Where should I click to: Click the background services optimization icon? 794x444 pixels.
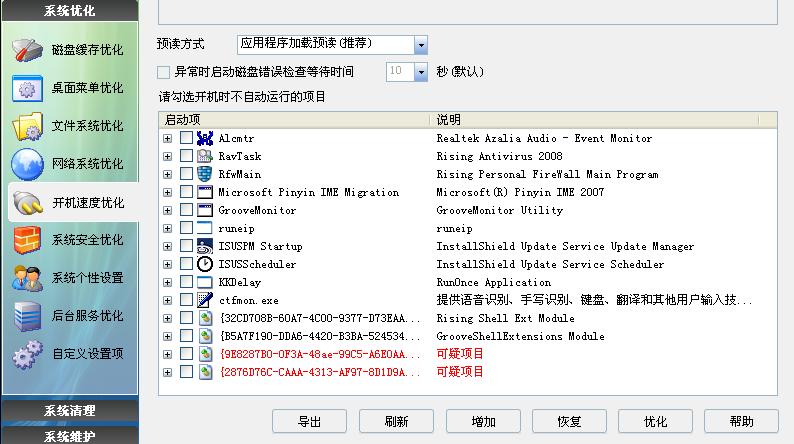coord(28,315)
